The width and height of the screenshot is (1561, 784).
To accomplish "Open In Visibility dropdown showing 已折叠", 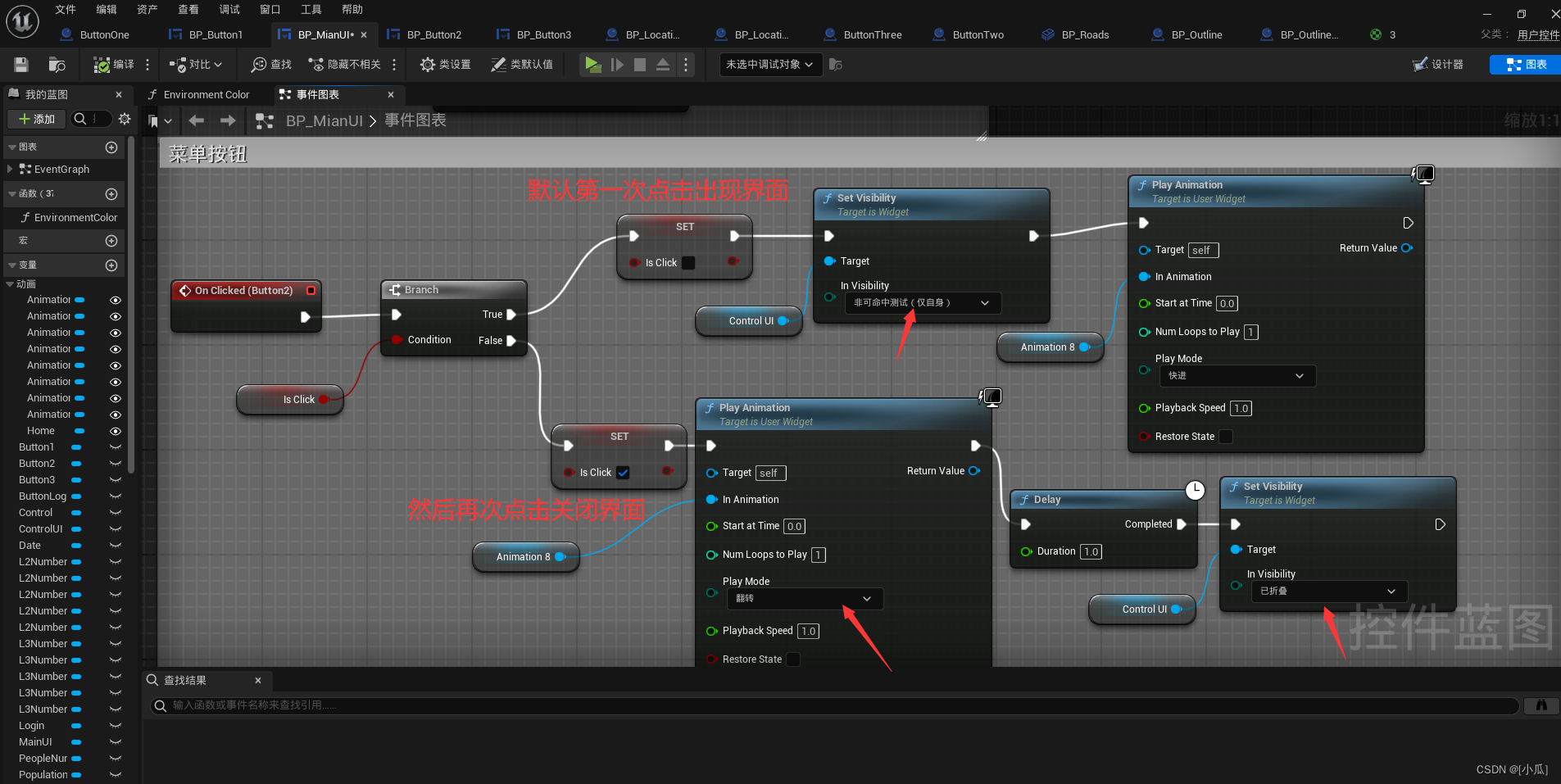I will 1329,591.
